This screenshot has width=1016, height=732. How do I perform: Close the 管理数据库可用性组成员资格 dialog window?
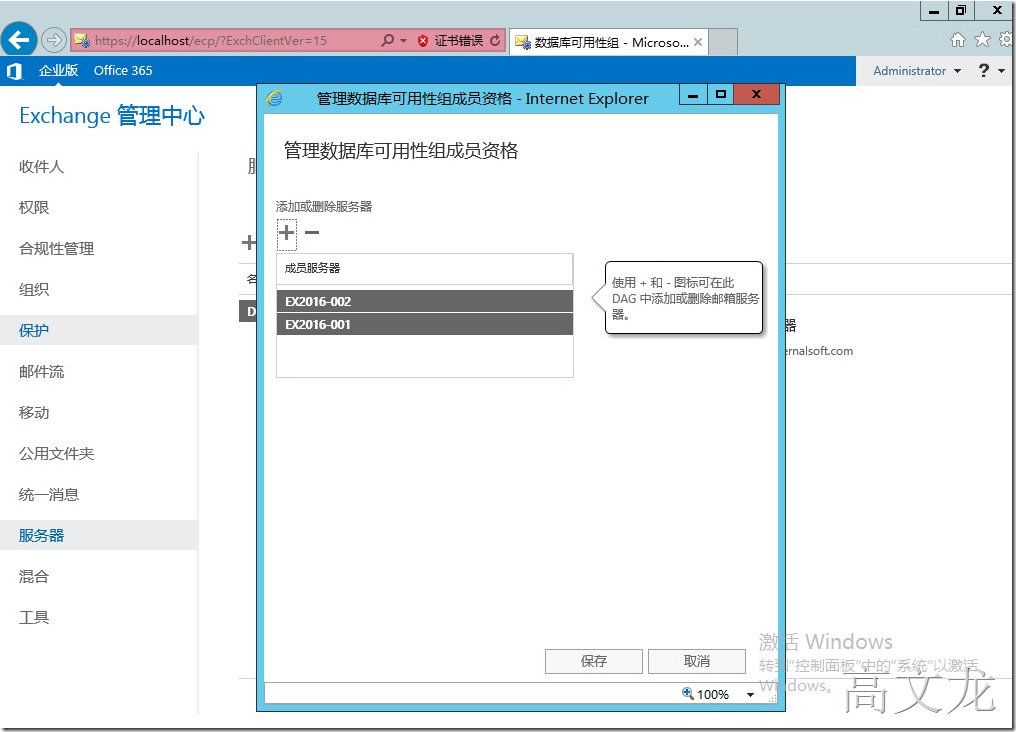tap(756, 95)
